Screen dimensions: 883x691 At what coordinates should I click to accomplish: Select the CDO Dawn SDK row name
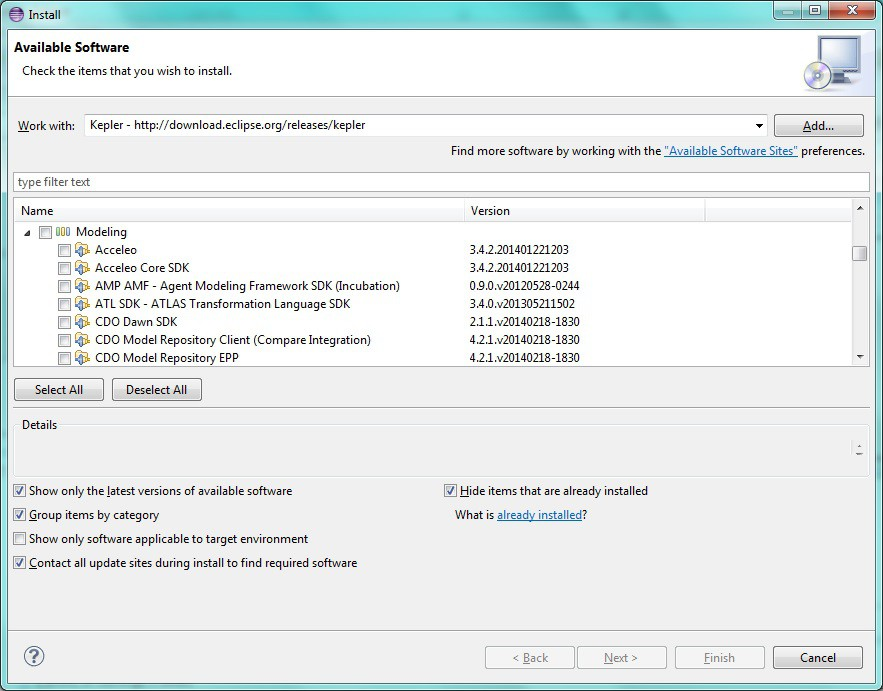pos(136,322)
